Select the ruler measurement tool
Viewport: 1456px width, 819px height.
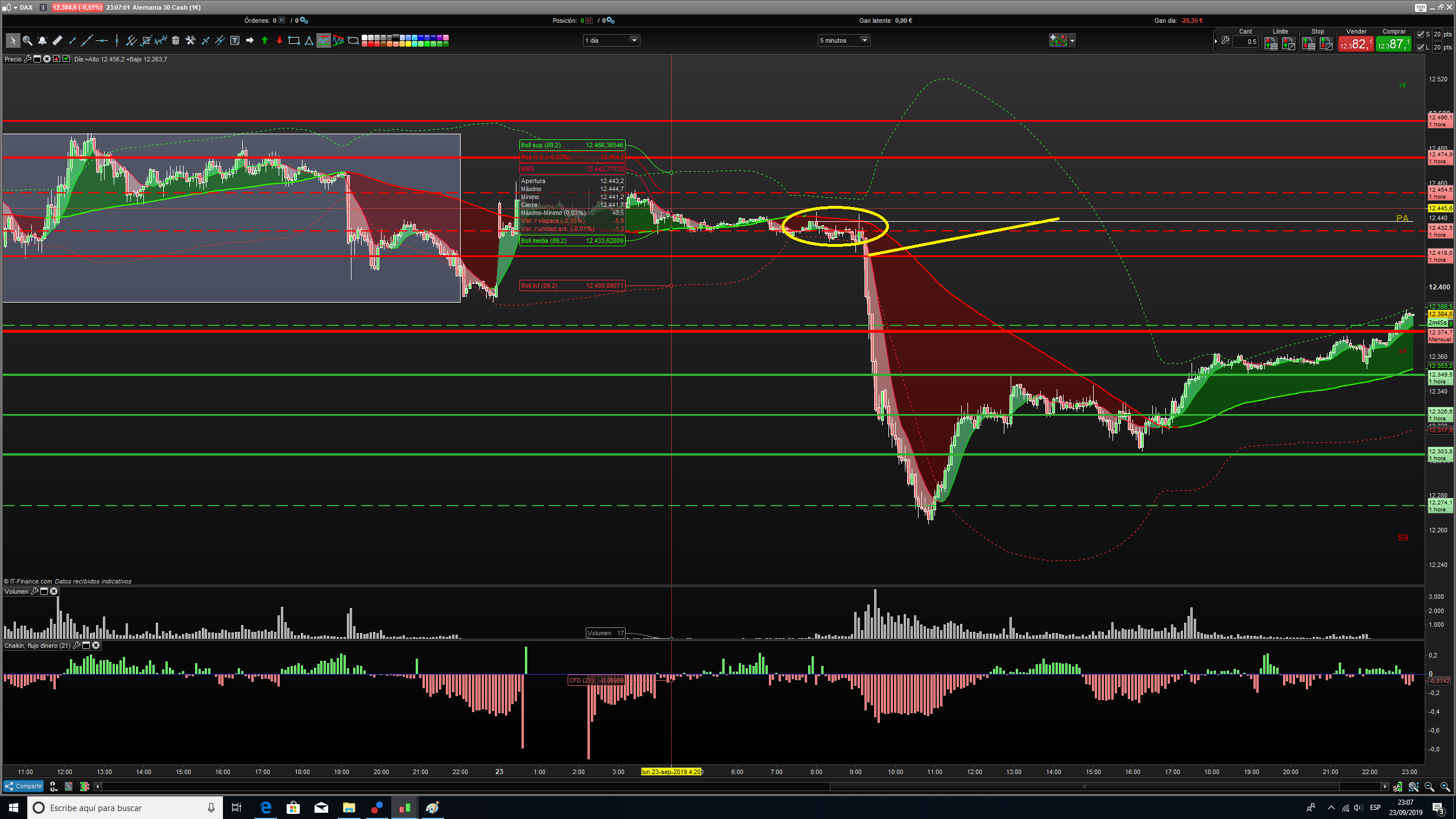[57, 40]
